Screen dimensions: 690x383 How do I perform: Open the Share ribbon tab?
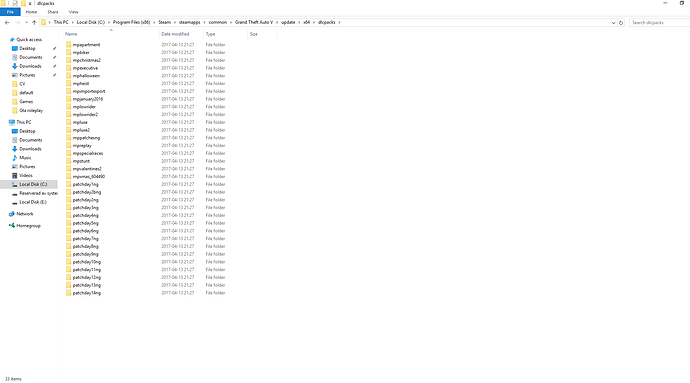[53, 12]
